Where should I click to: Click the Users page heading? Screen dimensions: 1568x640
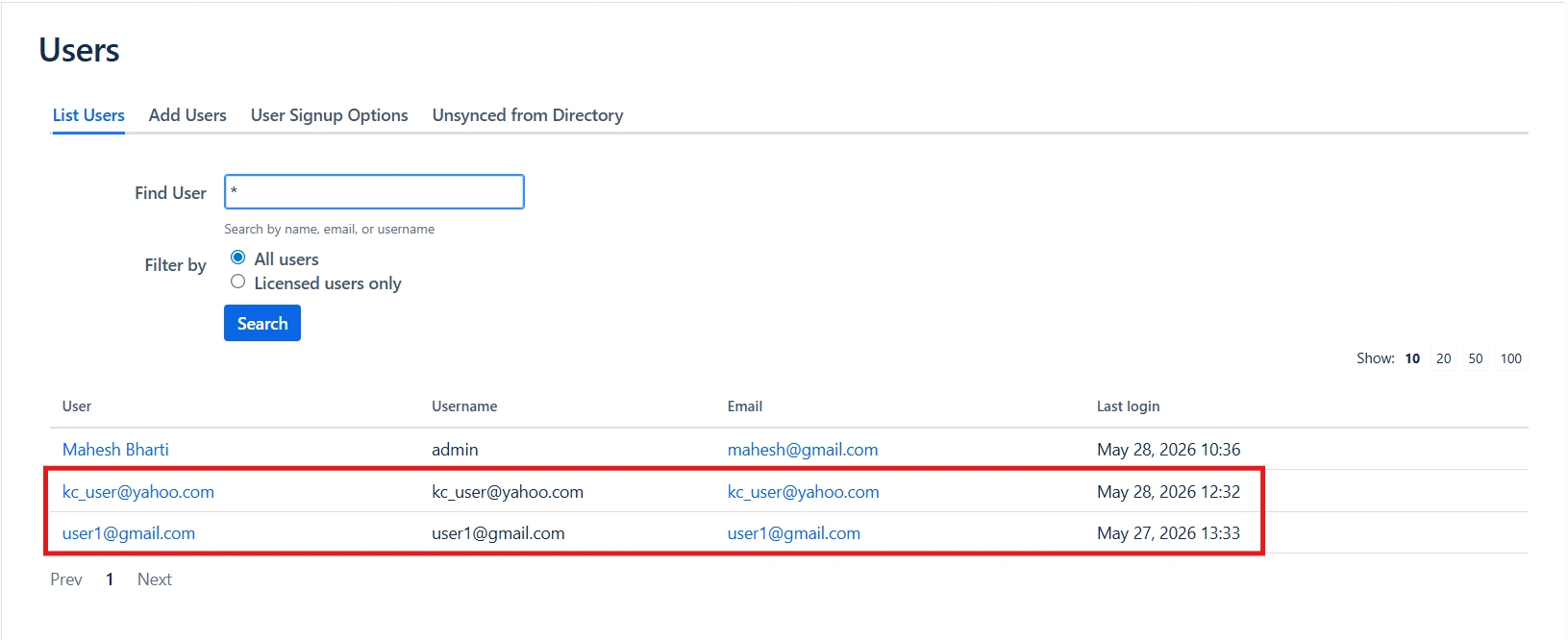(x=80, y=50)
